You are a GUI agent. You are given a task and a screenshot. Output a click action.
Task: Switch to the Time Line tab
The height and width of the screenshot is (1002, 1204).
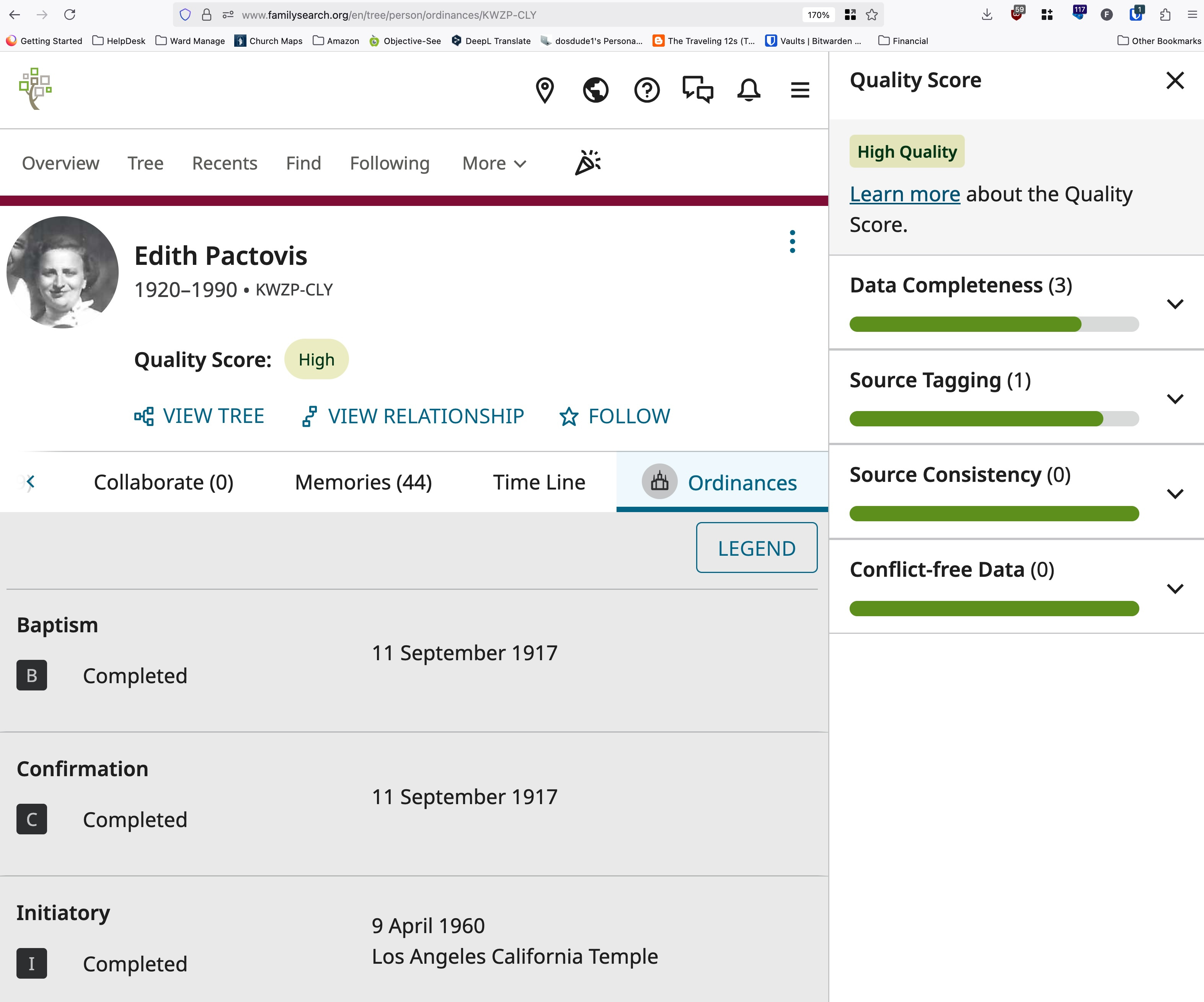pos(539,483)
